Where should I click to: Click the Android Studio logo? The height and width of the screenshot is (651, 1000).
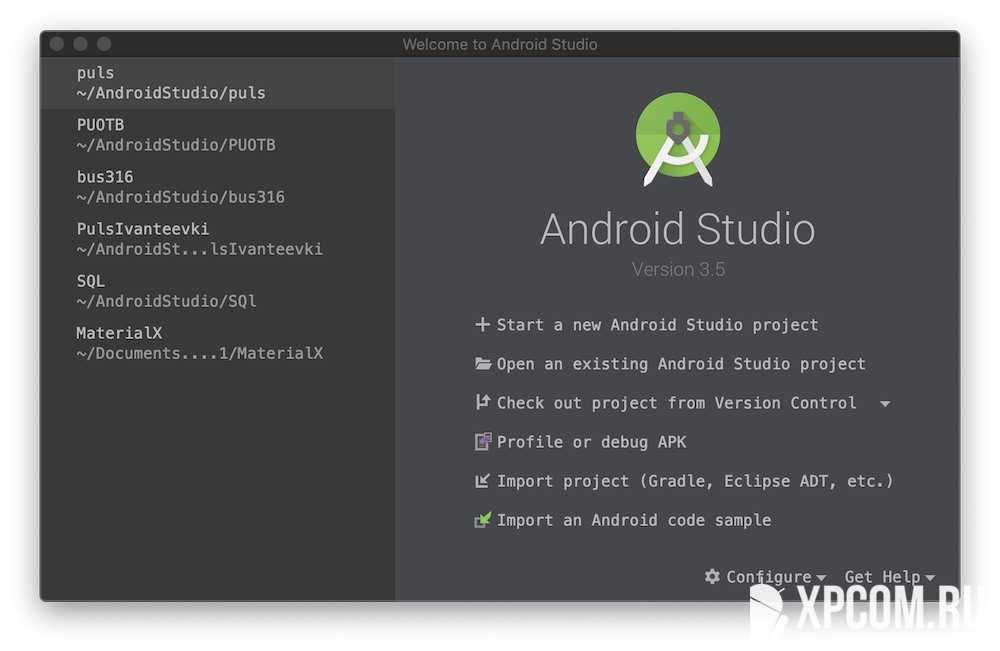coord(678,139)
